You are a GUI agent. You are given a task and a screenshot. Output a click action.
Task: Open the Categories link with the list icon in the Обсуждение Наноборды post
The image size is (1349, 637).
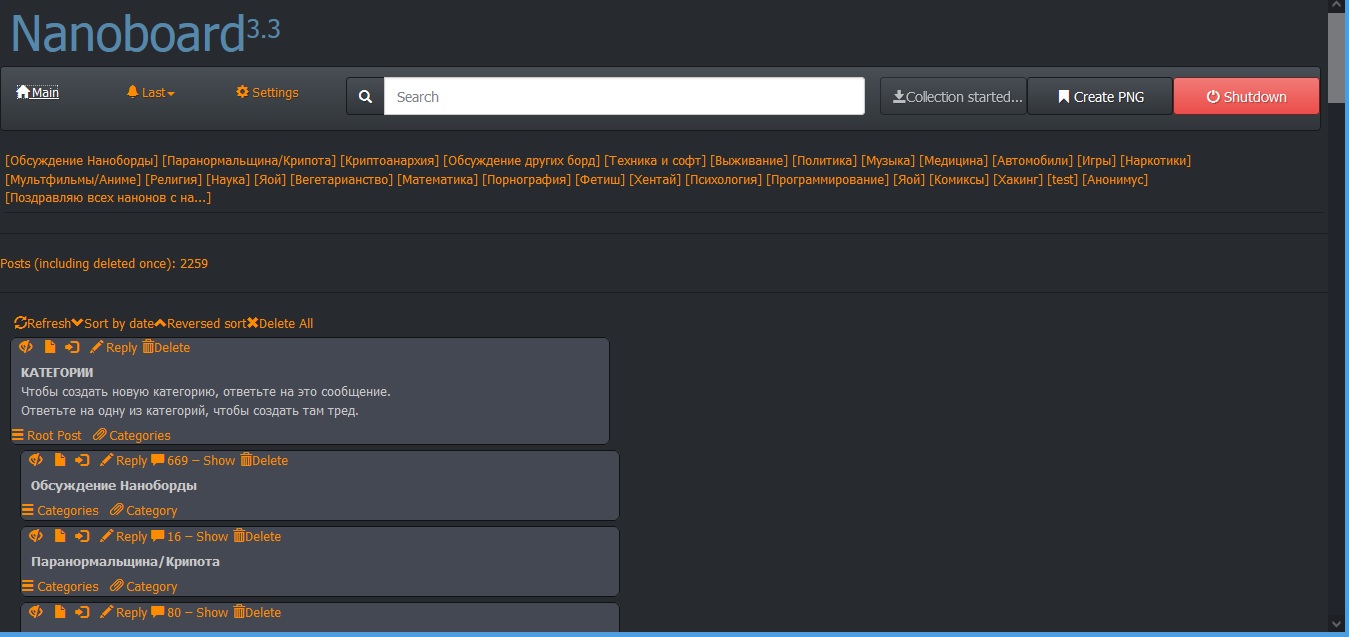(60, 510)
